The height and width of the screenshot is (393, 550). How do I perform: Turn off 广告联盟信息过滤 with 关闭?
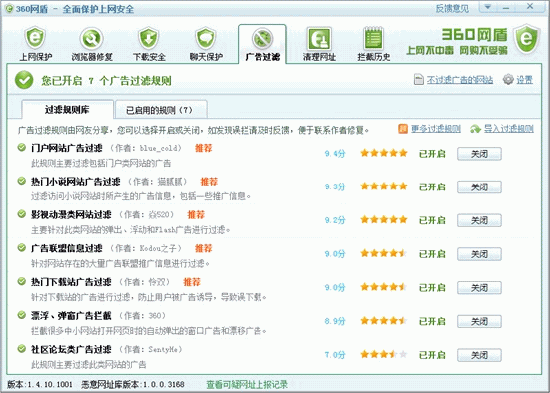coord(479,254)
